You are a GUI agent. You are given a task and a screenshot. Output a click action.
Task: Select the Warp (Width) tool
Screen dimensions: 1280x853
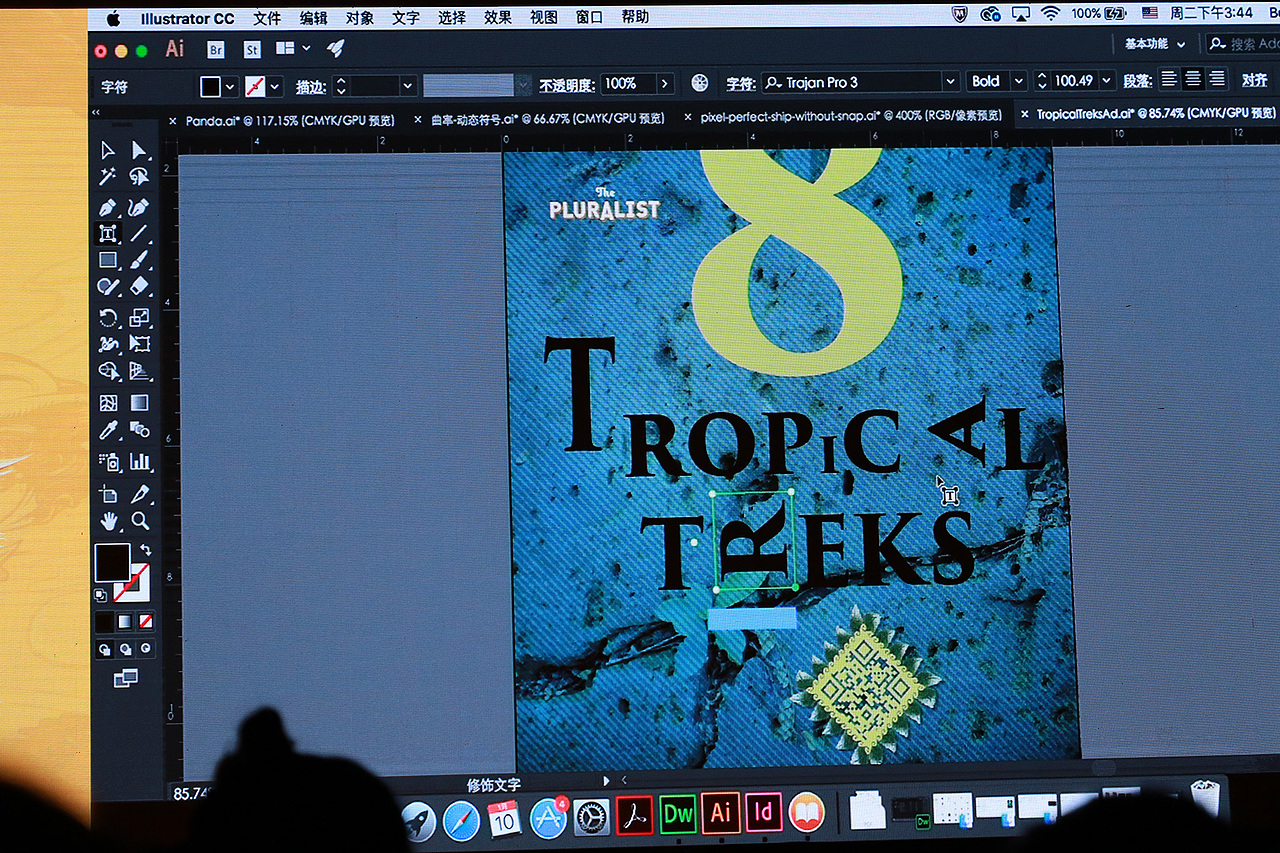[x=108, y=344]
